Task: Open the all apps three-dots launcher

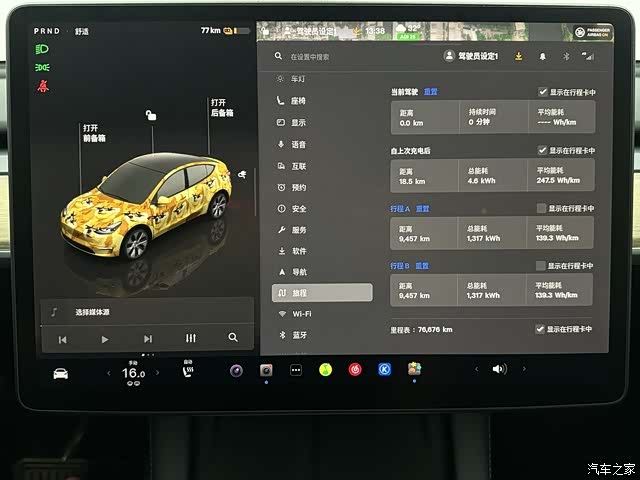Action: 296,370
